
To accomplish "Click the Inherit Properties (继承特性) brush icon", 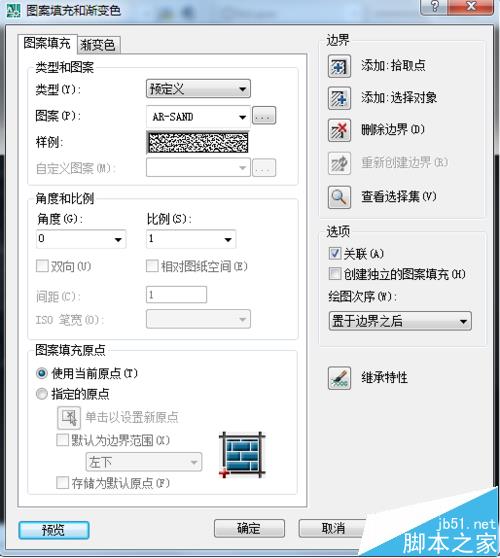I will pos(339,378).
